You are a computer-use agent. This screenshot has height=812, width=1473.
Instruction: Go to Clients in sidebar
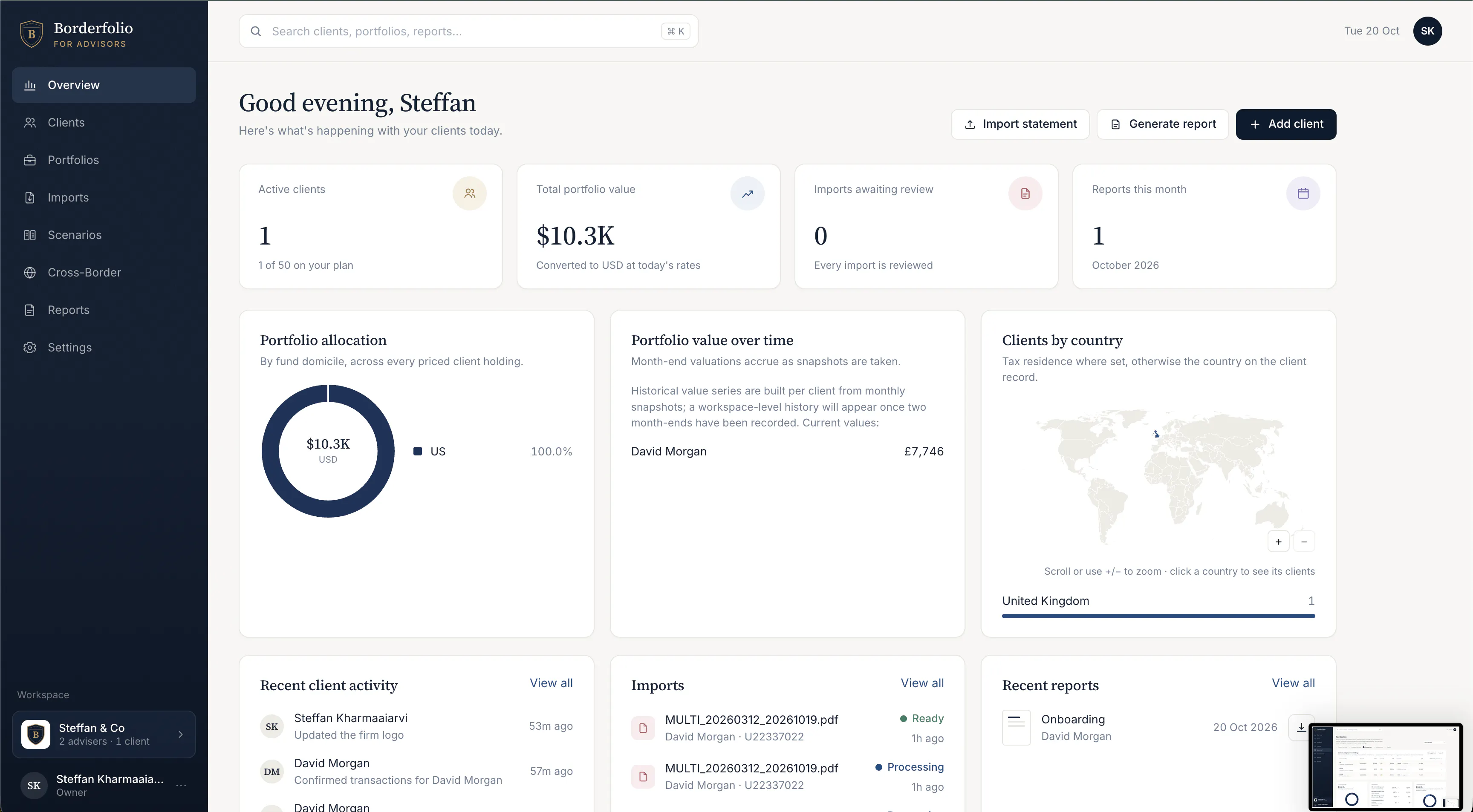(104, 122)
